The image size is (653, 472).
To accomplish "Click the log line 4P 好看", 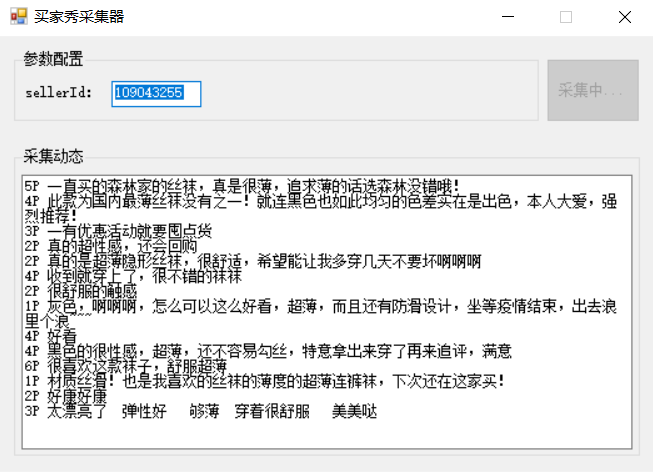I will tap(51, 336).
